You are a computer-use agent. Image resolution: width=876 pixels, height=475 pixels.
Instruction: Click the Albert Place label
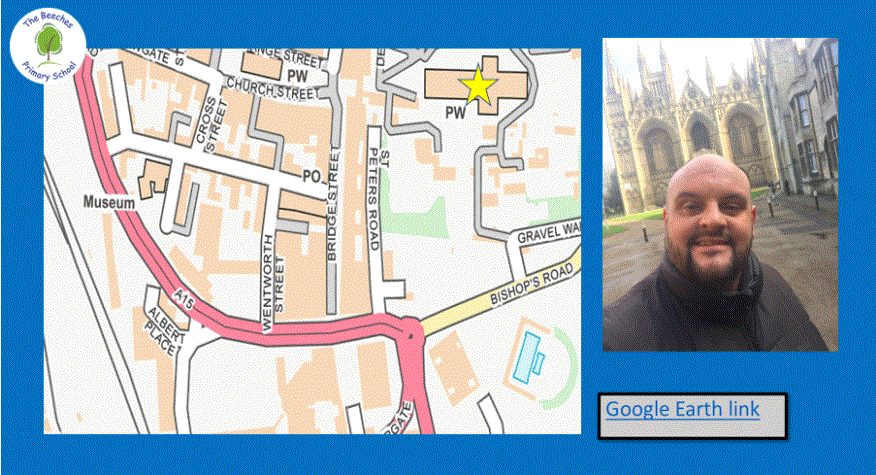click(x=164, y=331)
